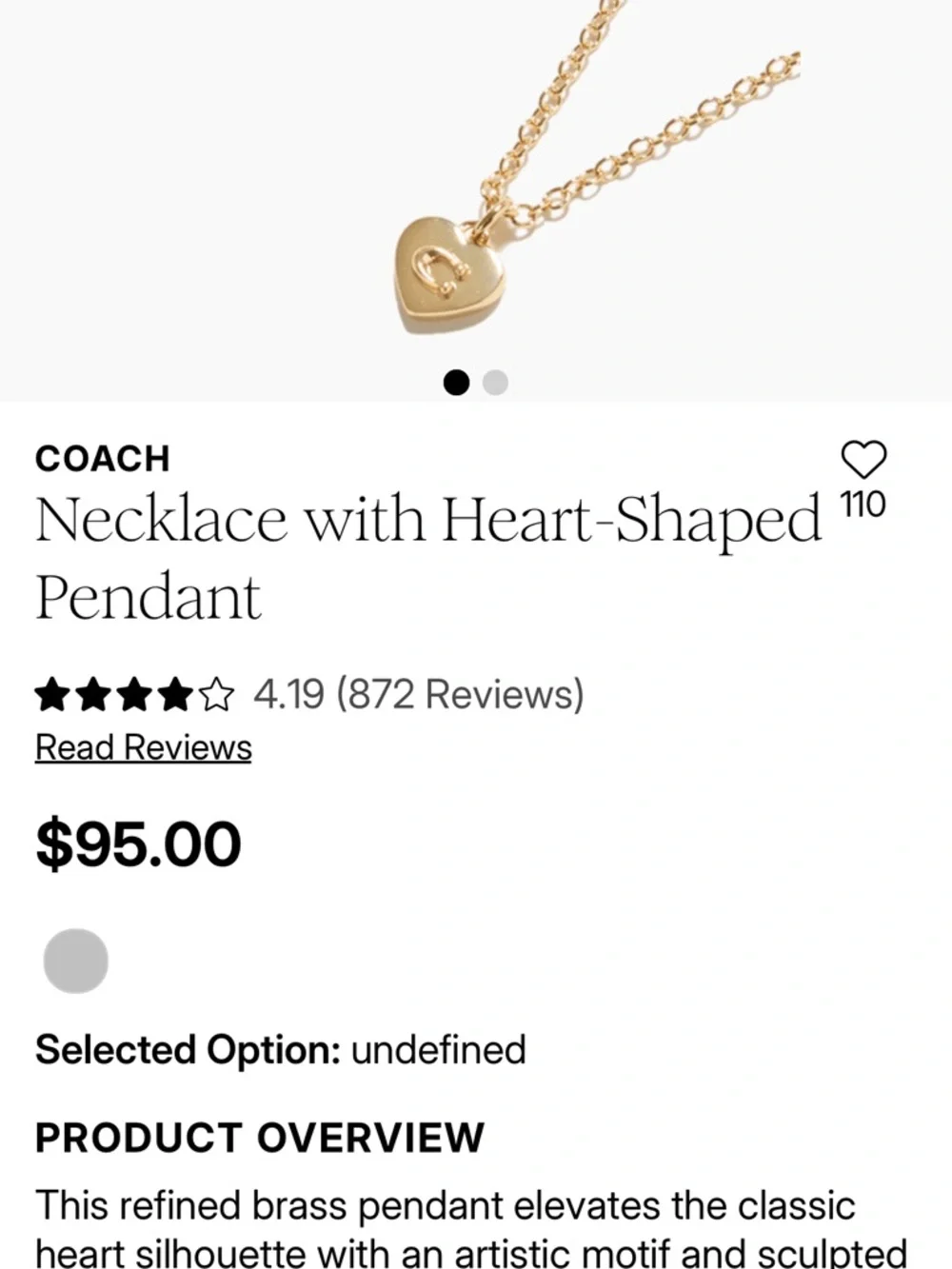The image size is (952, 1269).
Task: Open the COACH brand page
Action: (x=103, y=459)
